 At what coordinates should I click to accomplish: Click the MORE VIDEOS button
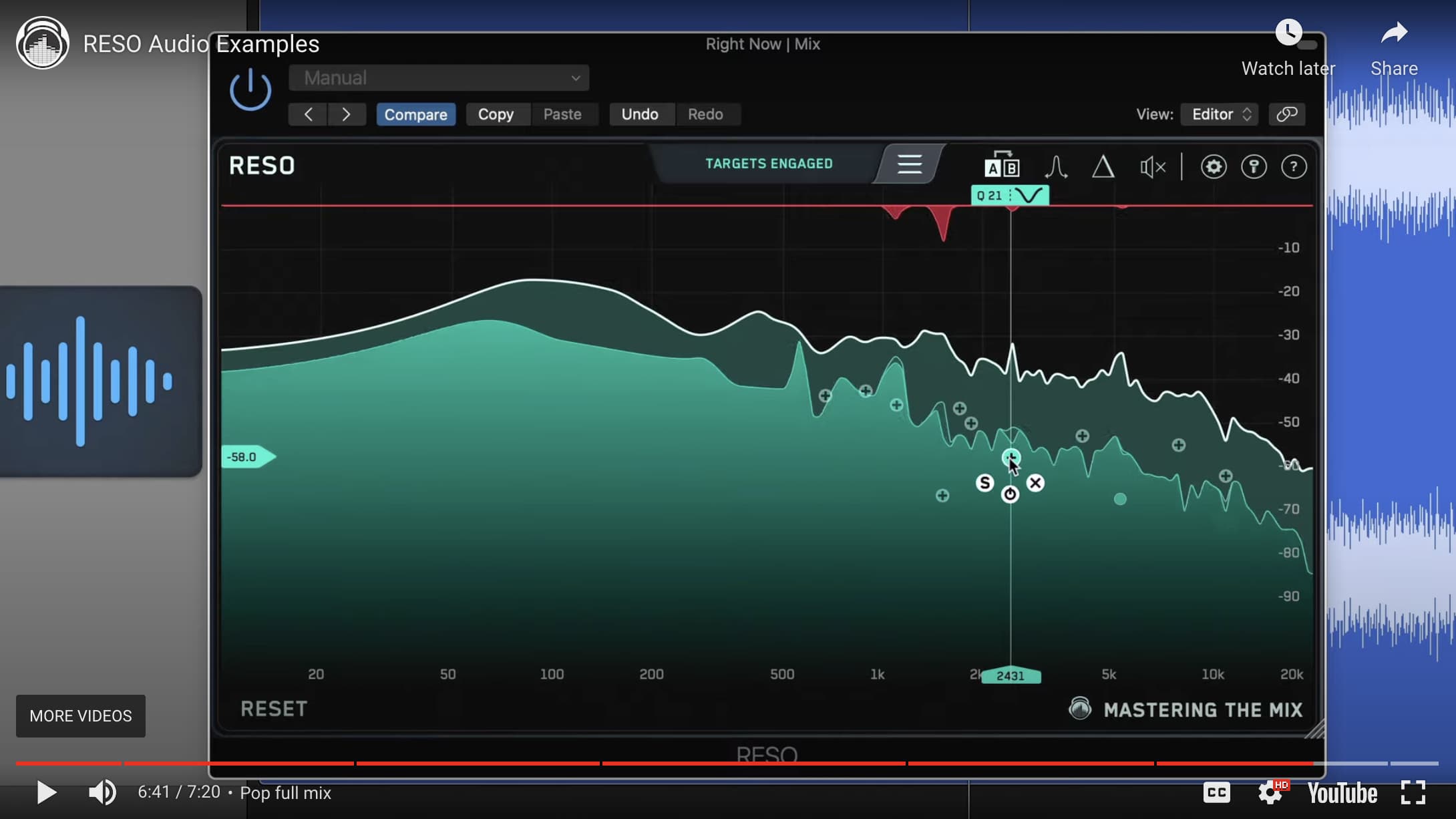pyautogui.click(x=81, y=716)
